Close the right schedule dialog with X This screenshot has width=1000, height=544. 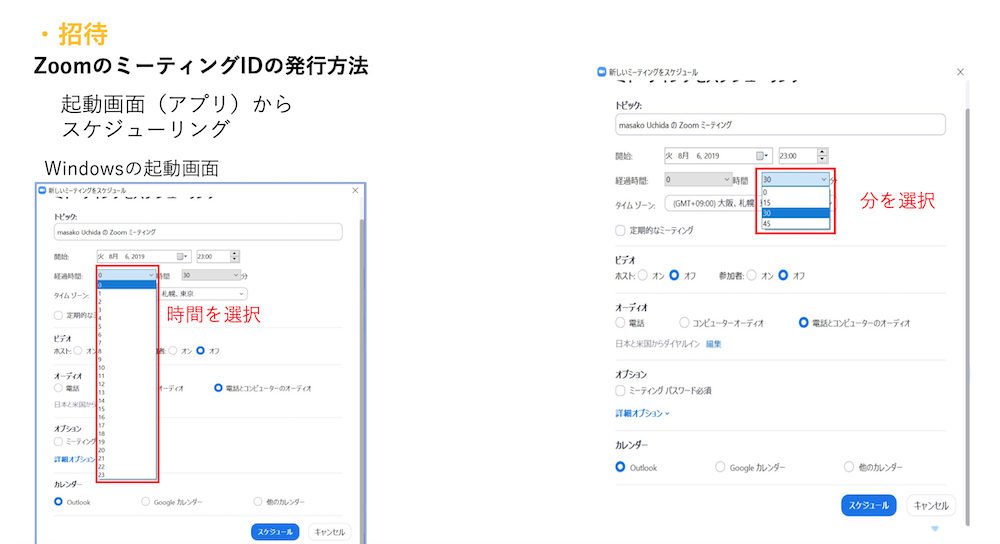(960, 72)
